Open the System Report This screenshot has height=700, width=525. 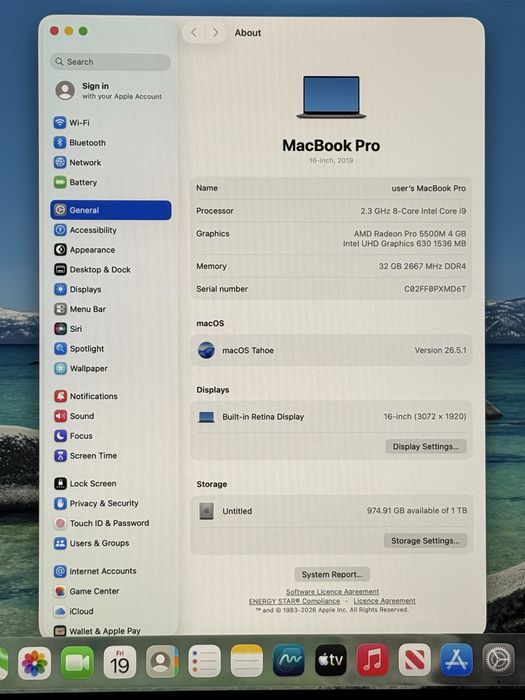332,575
